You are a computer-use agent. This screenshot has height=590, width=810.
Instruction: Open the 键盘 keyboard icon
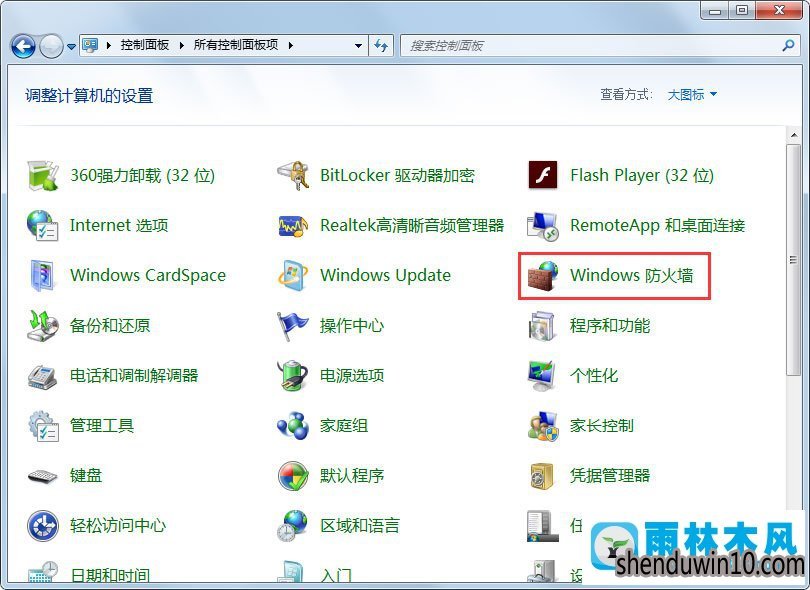pos(42,476)
